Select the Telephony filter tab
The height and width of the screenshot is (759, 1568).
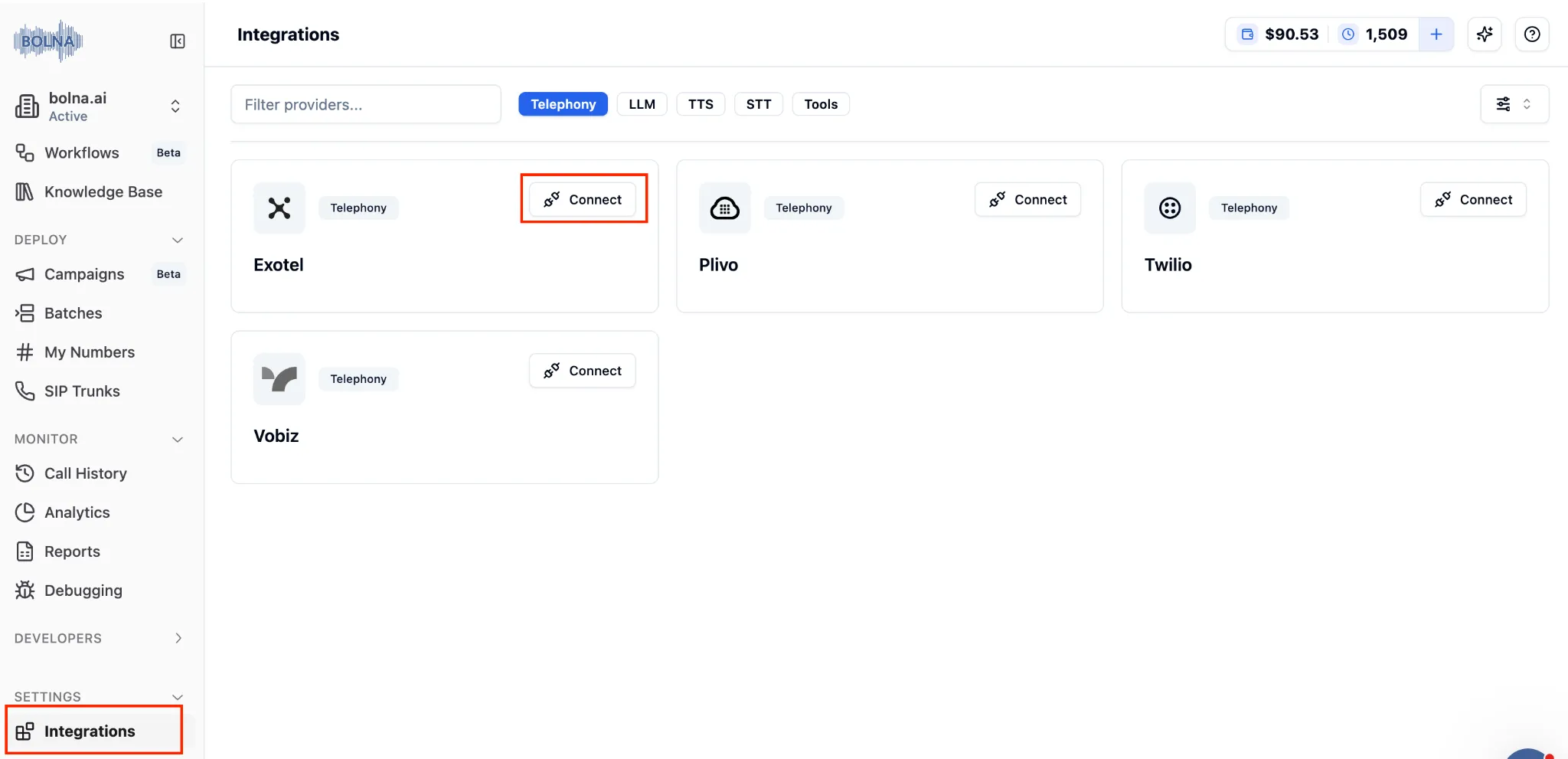tap(563, 104)
